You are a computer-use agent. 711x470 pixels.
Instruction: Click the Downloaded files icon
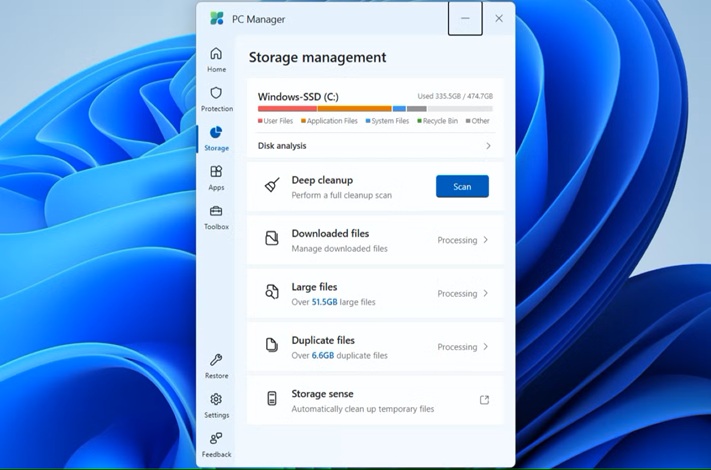point(272,238)
